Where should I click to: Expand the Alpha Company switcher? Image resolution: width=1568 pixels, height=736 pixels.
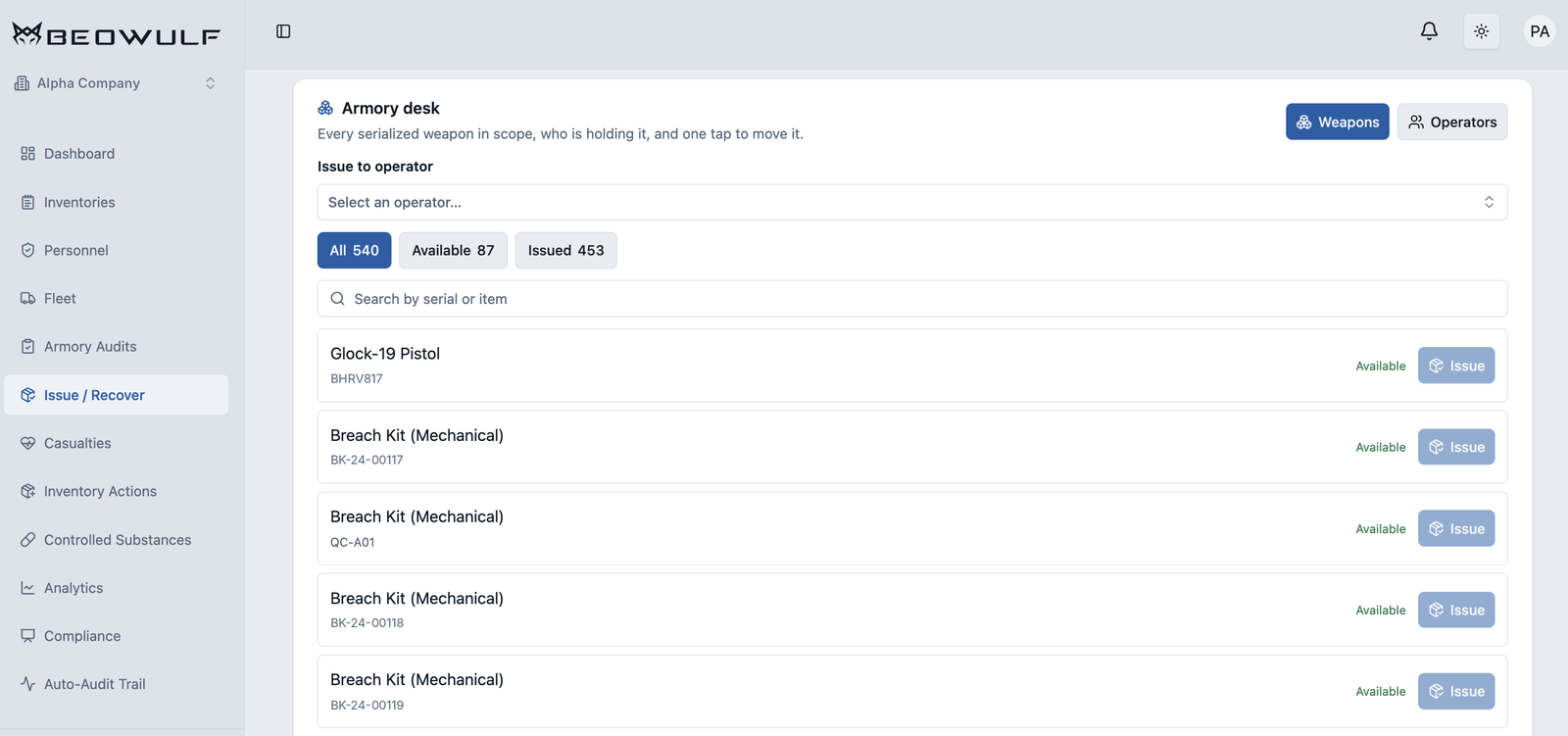coord(116,83)
